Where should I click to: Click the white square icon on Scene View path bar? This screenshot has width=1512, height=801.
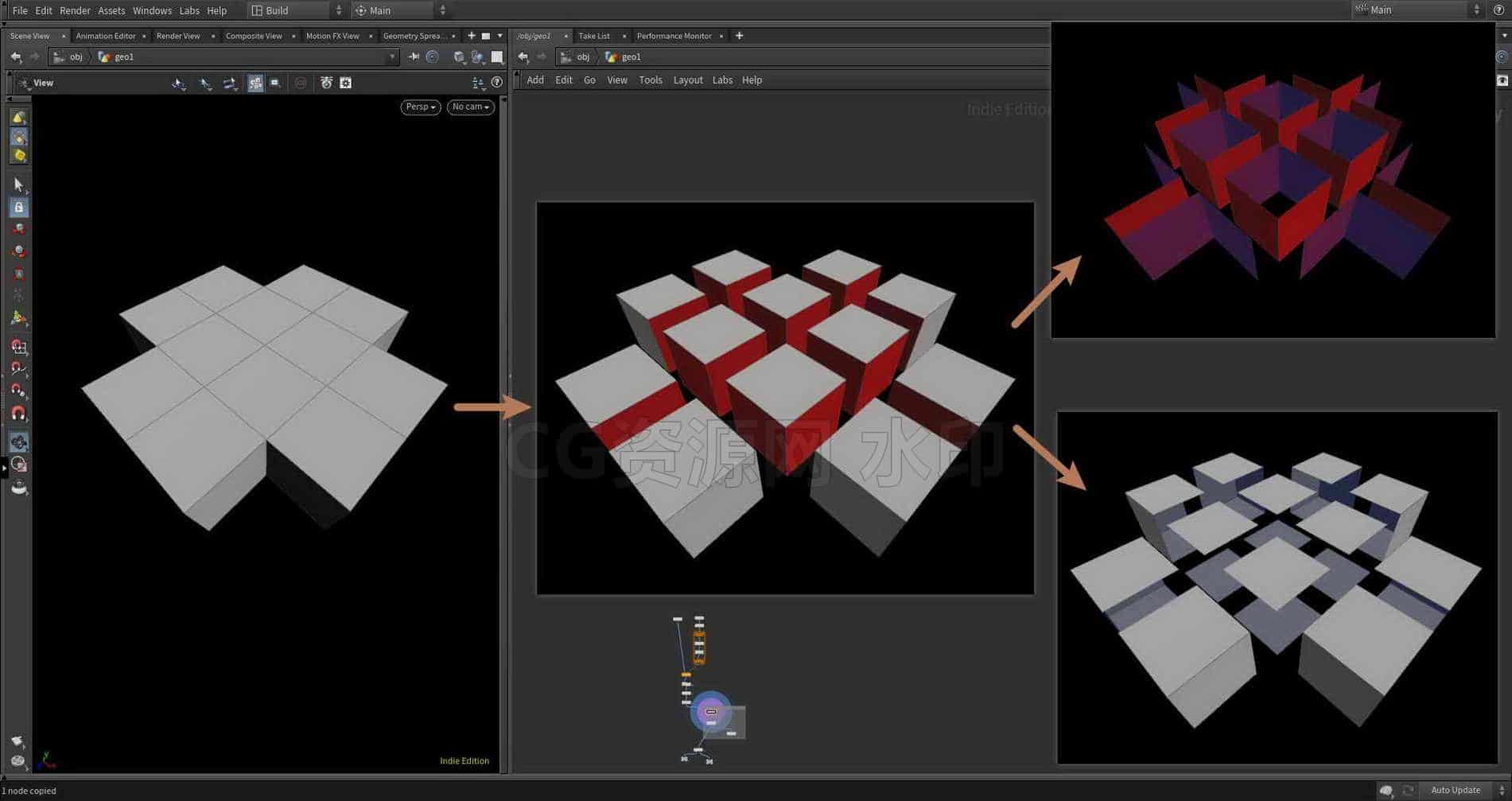click(x=497, y=56)
